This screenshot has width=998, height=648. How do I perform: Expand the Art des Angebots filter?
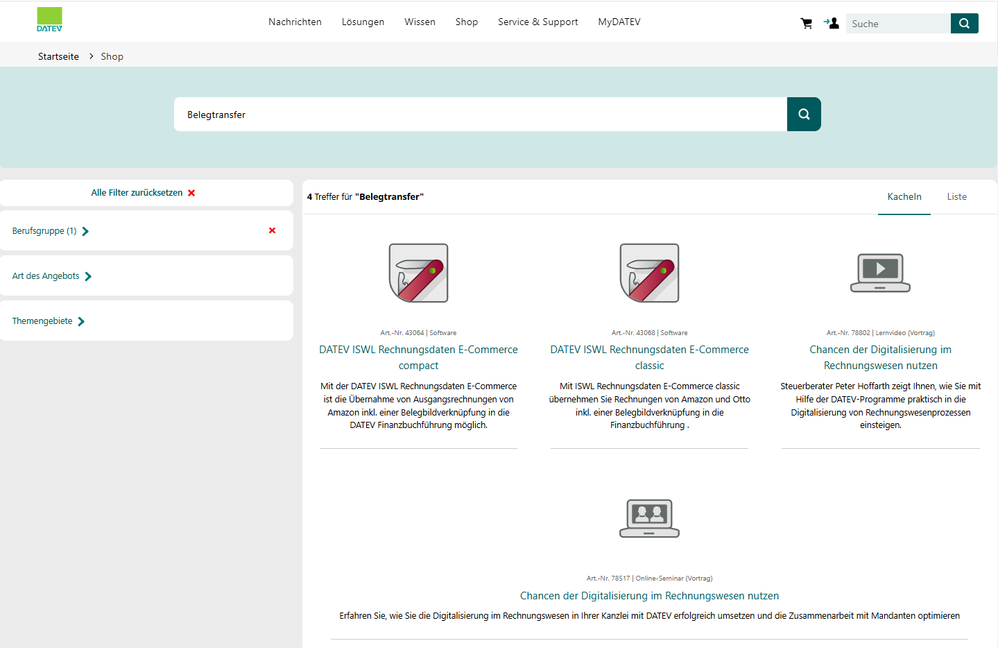pos(52,276)
